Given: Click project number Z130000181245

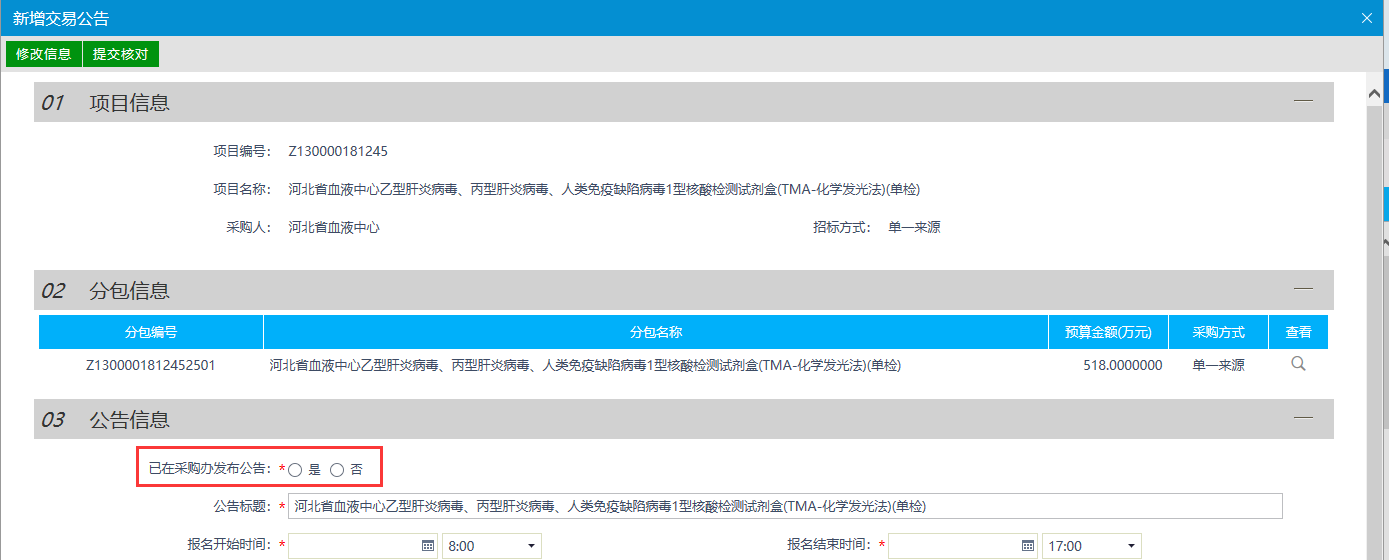Looking at the screenshot, I should click(x=338, y=152).
